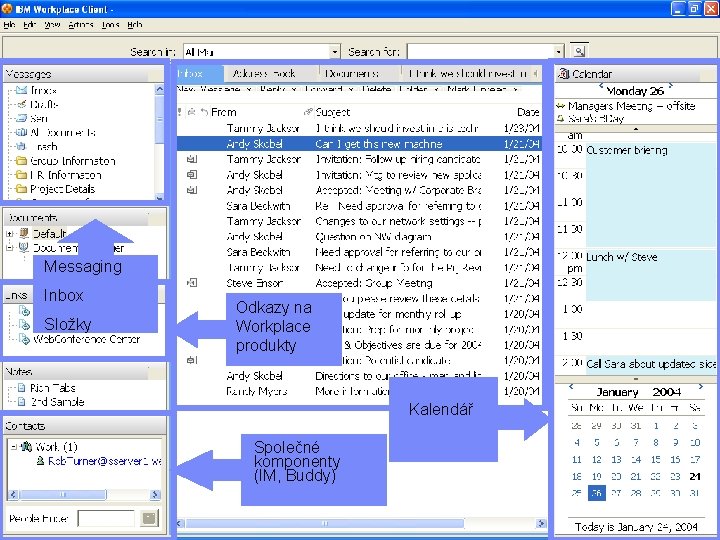The image size is (720, 540).
Task: Open the Help menu
Action: coord(134,25)
